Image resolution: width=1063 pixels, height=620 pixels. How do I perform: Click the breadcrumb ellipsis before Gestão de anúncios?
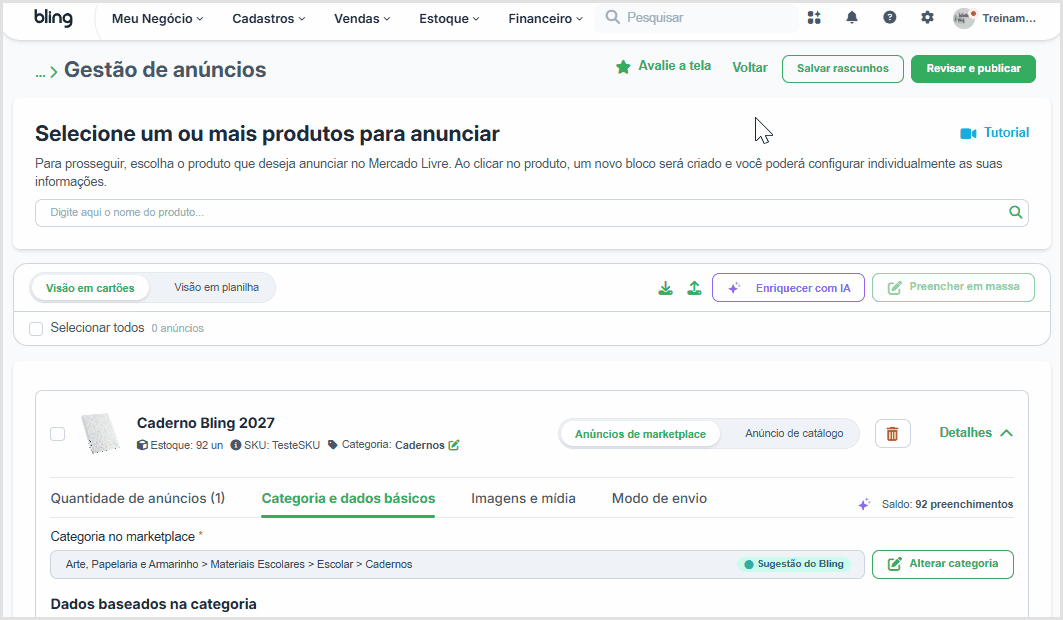tap(41, 72)
